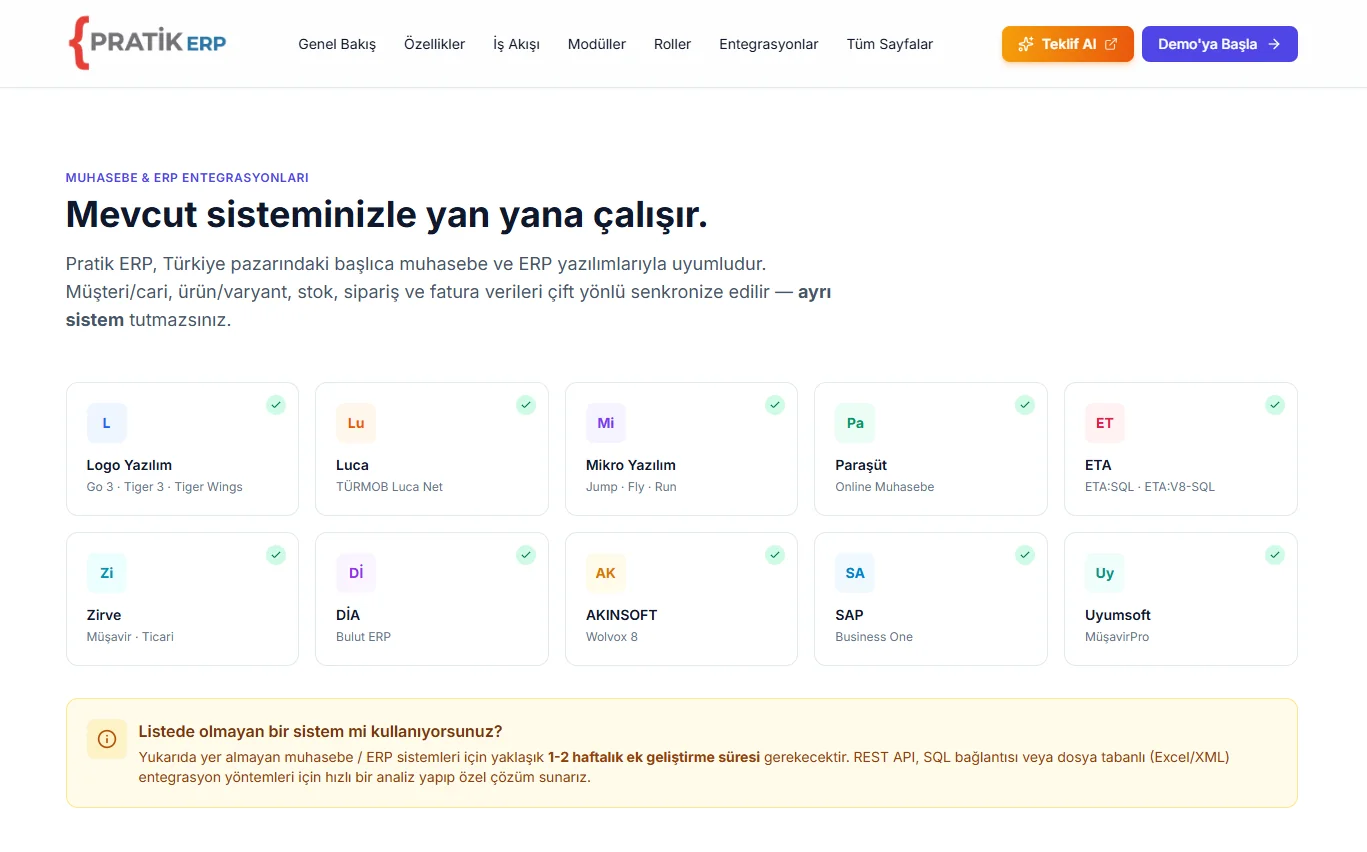Click the SA badge of SAP
This screenshot has width=1367, height=852.
[855, 573]
